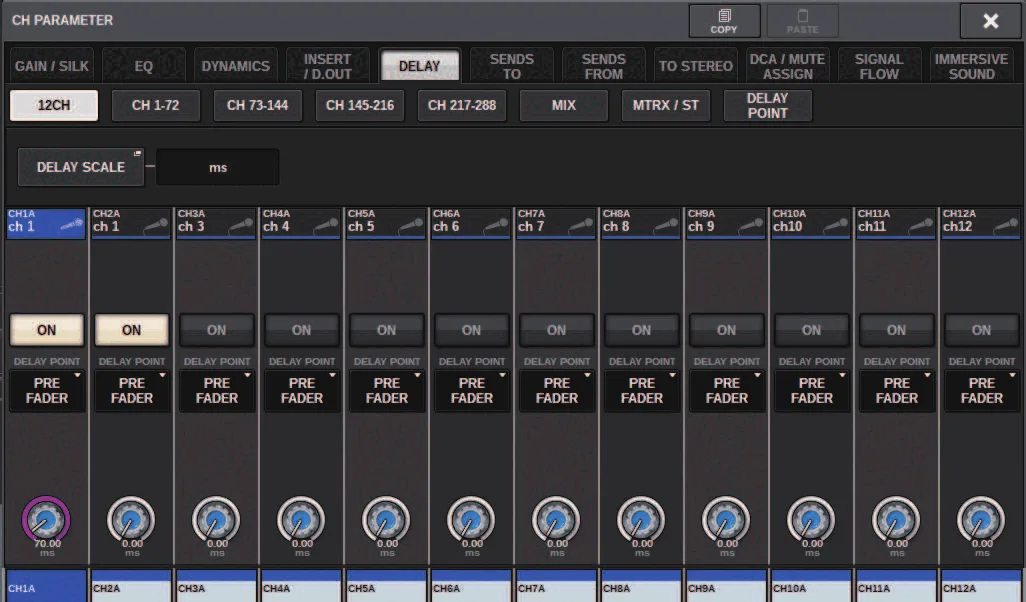Open DELAY POINT view button

pos(768,105)
